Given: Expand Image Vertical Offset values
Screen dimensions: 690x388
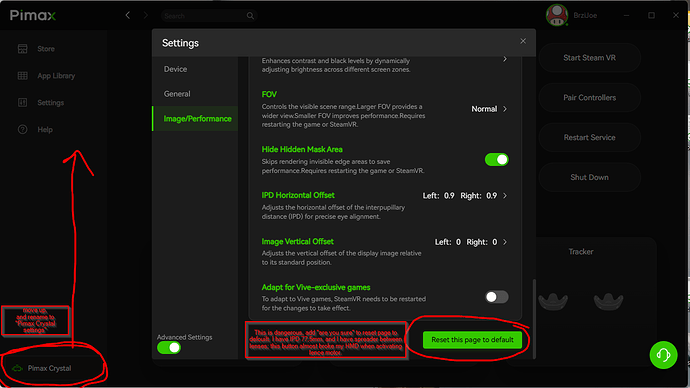Looking at the screenshot, I should pos(471,242).
